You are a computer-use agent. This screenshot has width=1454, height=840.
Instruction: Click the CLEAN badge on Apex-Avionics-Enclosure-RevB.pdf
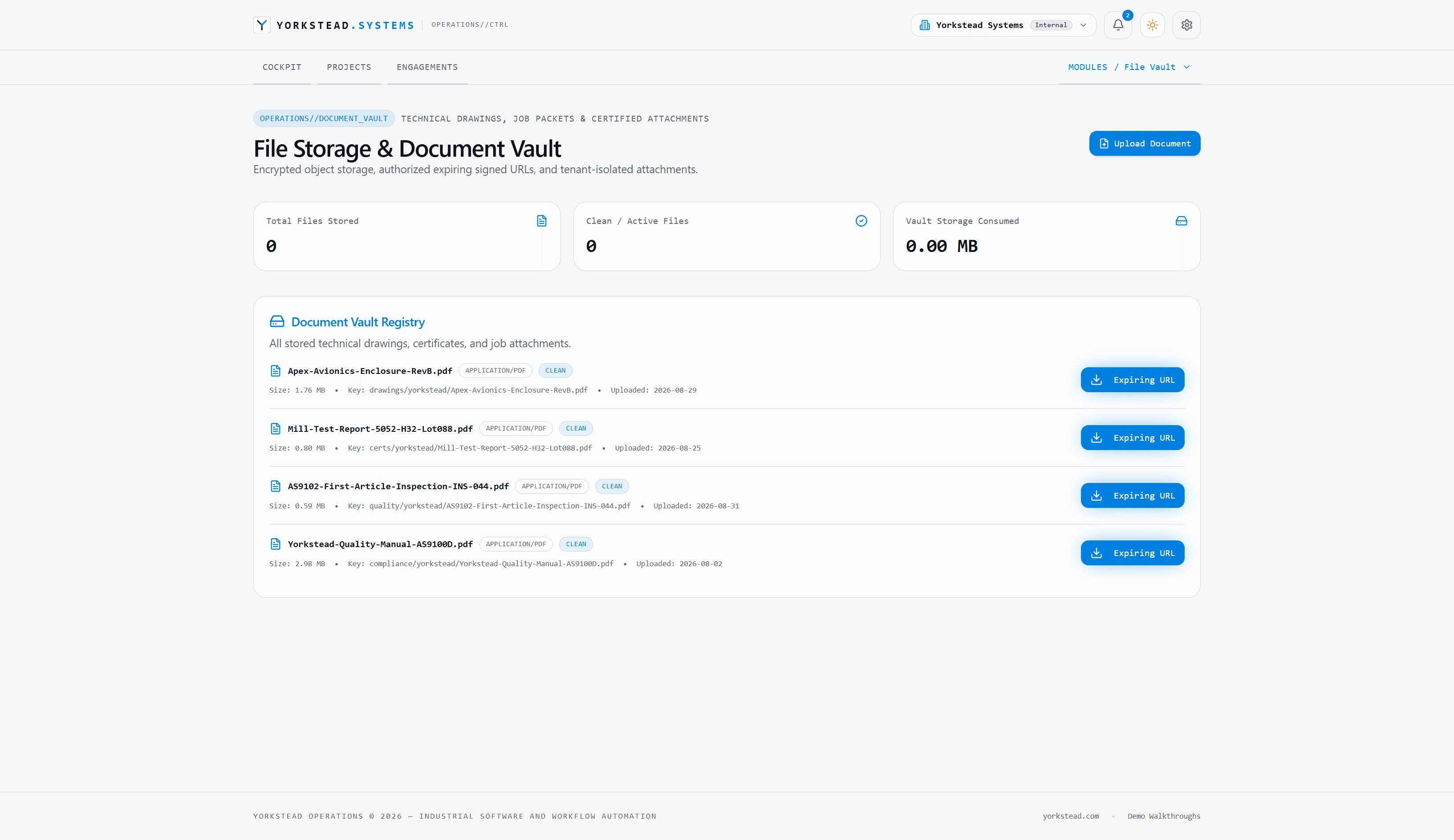tap(555, 370)
